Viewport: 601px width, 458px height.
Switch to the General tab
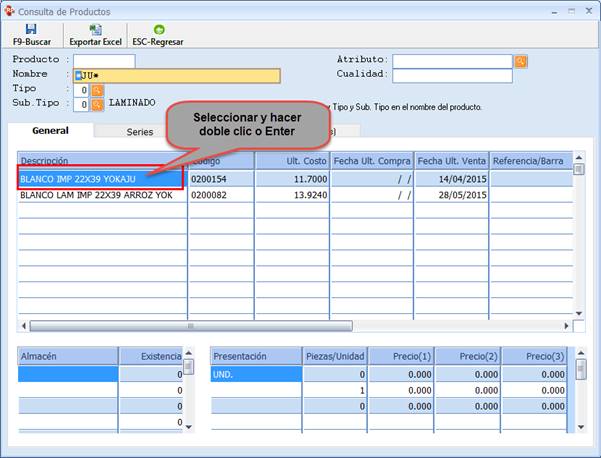[x=50, y=131]
